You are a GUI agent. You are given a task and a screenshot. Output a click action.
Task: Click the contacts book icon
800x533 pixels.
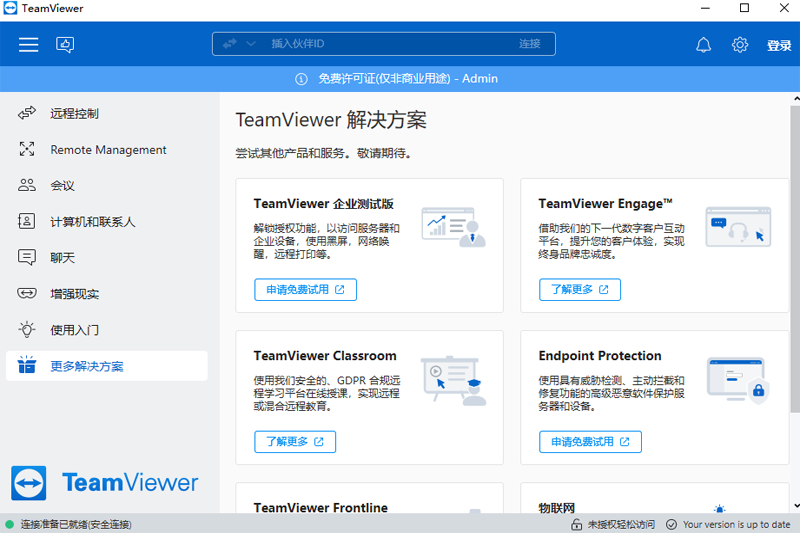27,221
